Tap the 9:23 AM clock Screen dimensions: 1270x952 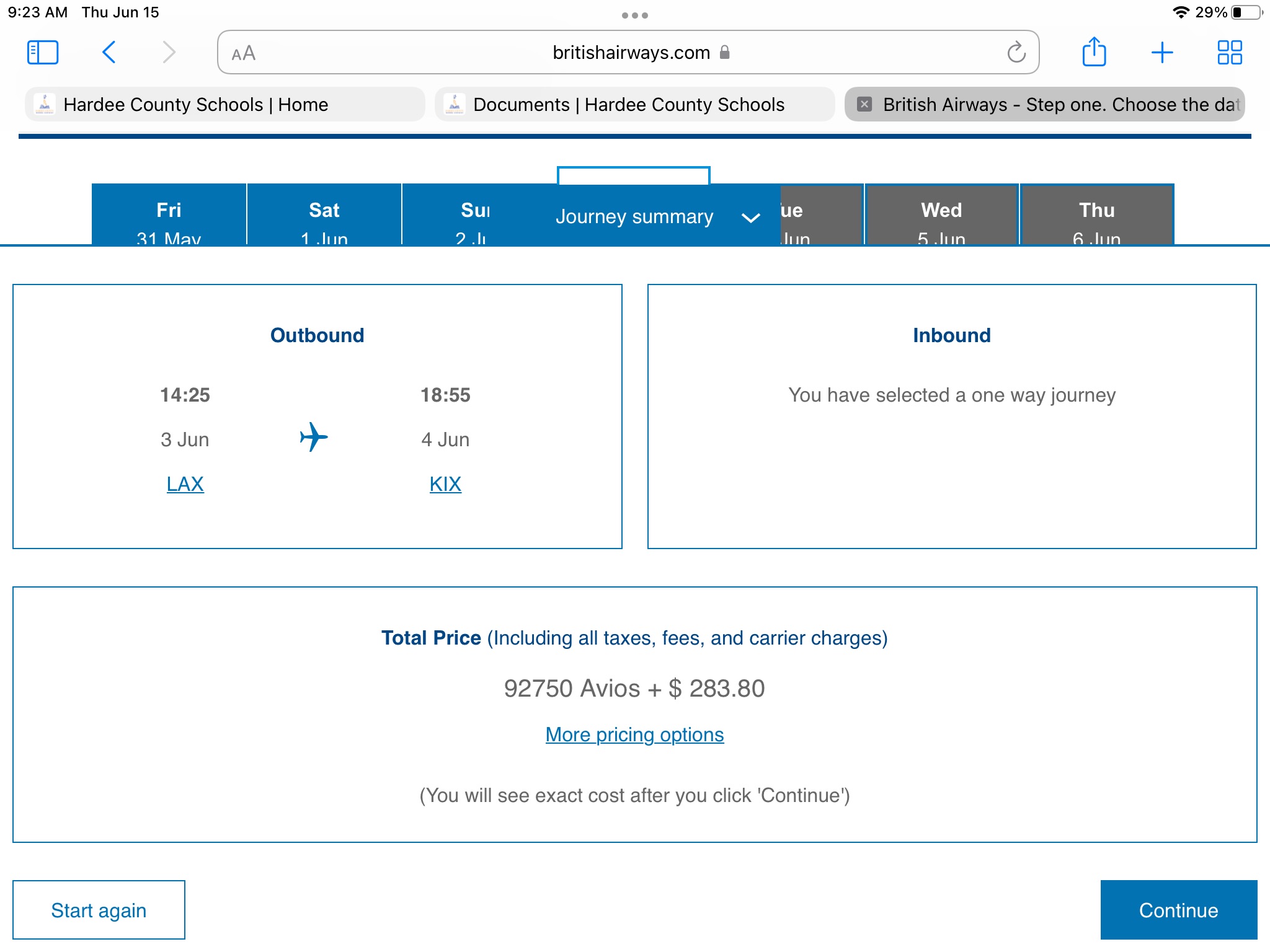[x=37, y=12]
